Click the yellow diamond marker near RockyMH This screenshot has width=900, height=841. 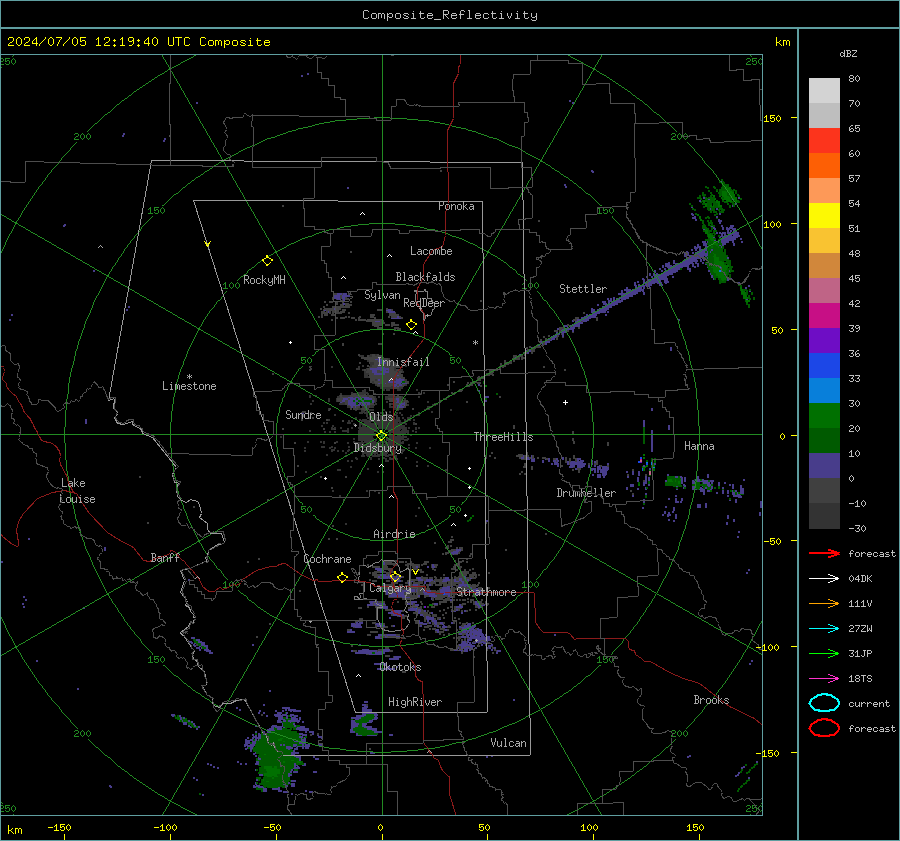267,261
